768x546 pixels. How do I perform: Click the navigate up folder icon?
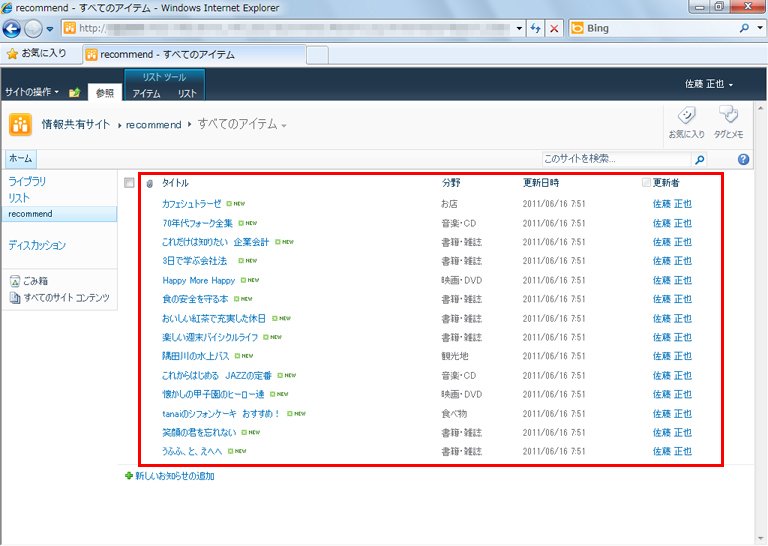74,93
